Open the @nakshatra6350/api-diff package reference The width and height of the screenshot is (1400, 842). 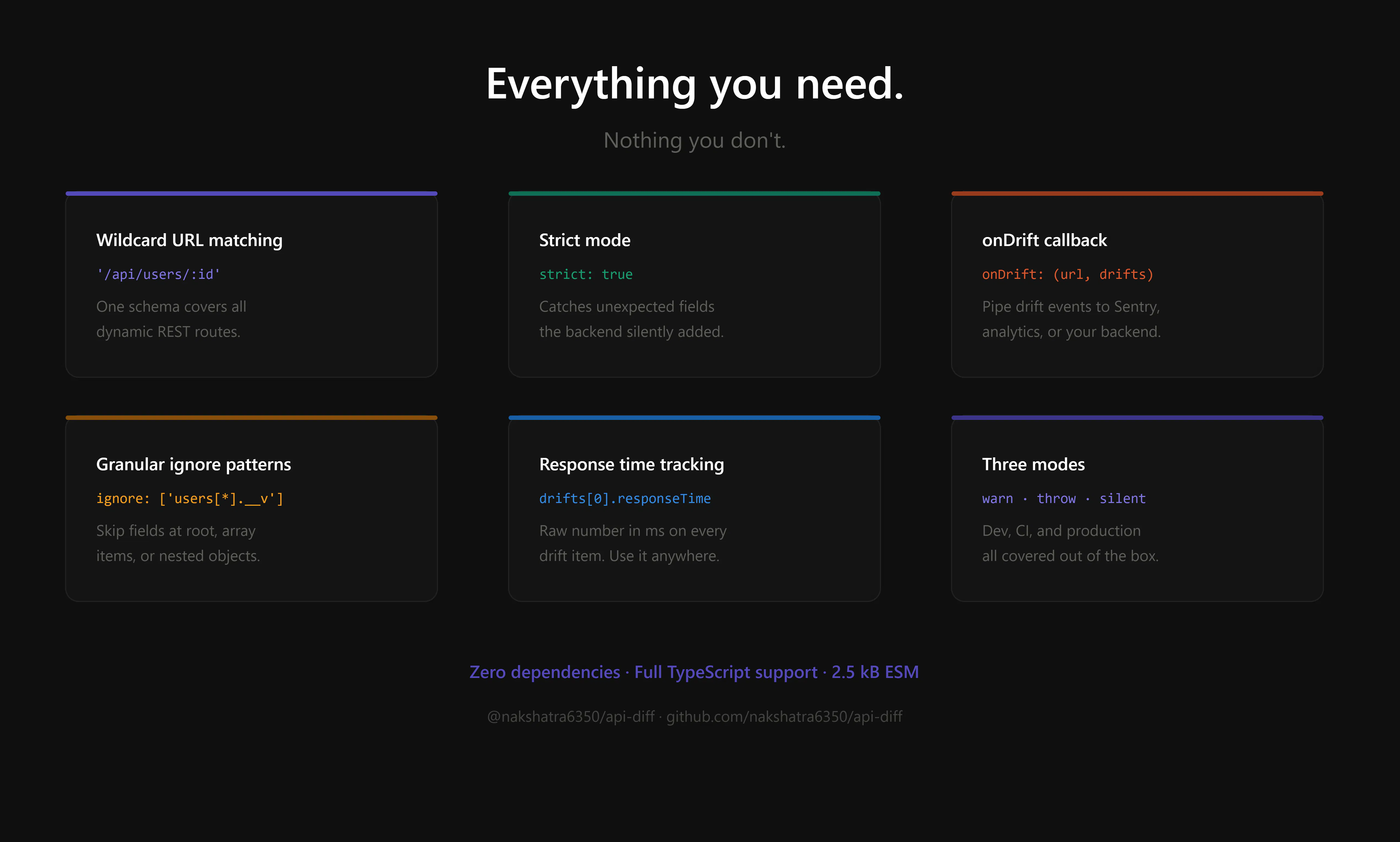(571, 717)
